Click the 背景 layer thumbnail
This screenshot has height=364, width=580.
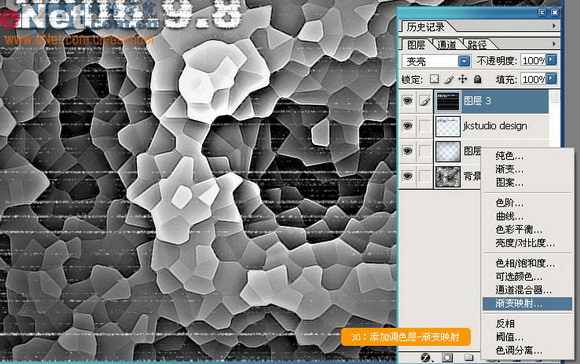[x=448, y=176]
